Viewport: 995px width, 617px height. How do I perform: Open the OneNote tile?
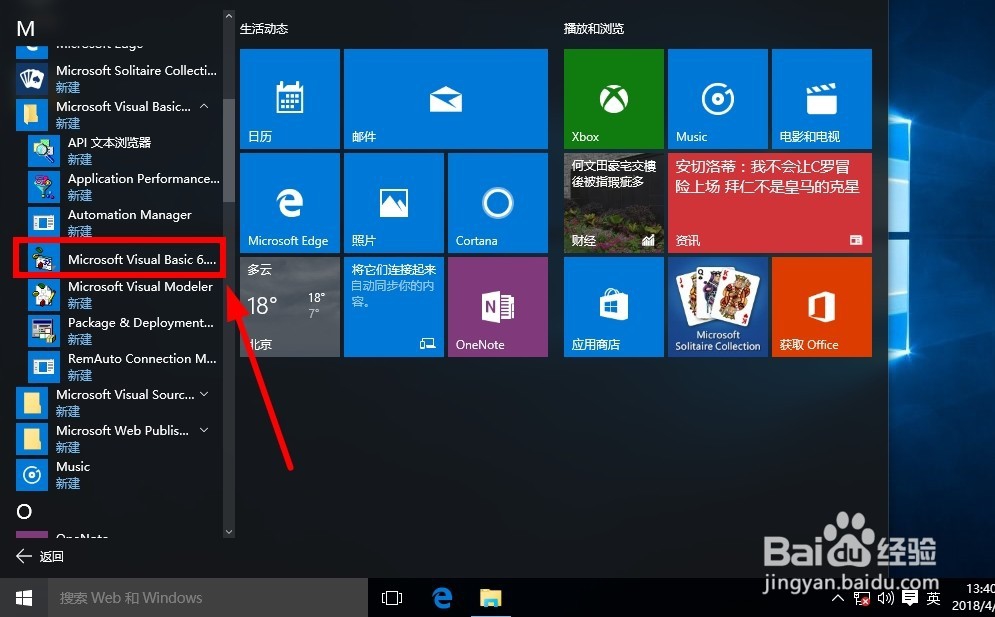(498, 307)
